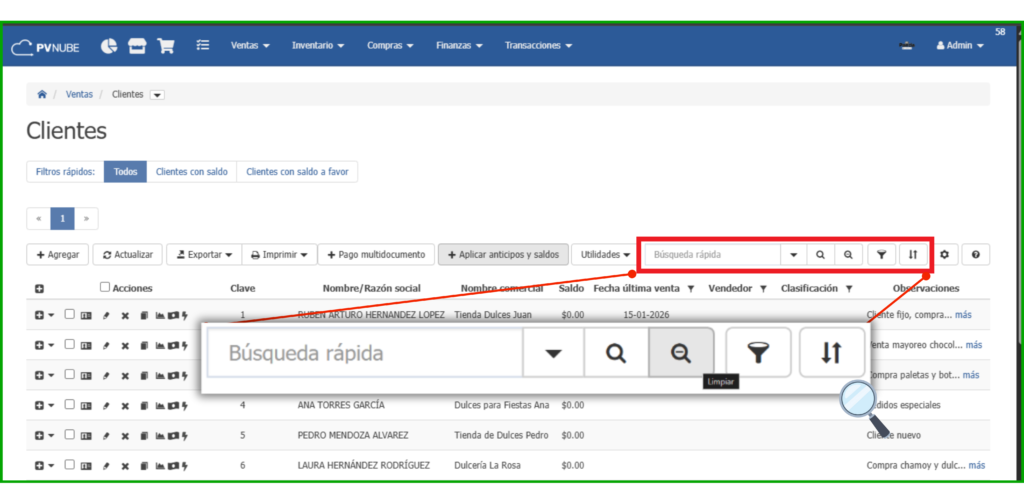This screenshot has height=494, width=1024.
Task: Expand the Exportar dropdown
Action: [204, 255]
